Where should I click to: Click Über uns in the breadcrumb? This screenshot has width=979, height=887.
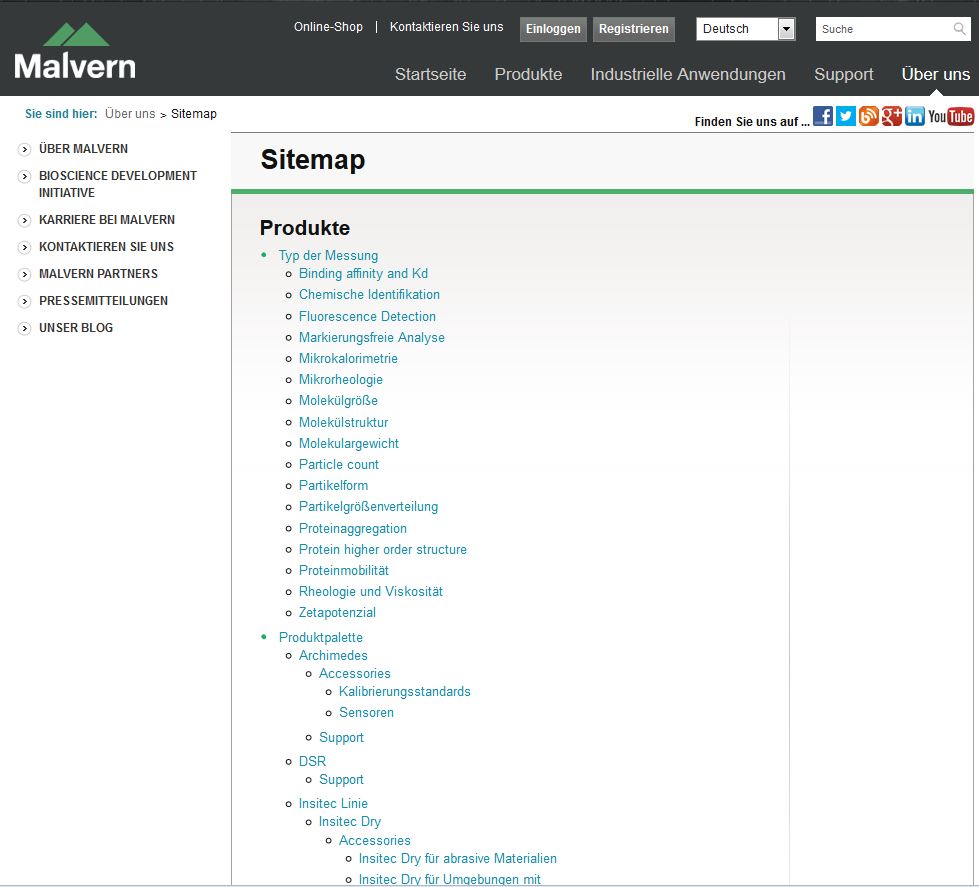tap(130, 114)
